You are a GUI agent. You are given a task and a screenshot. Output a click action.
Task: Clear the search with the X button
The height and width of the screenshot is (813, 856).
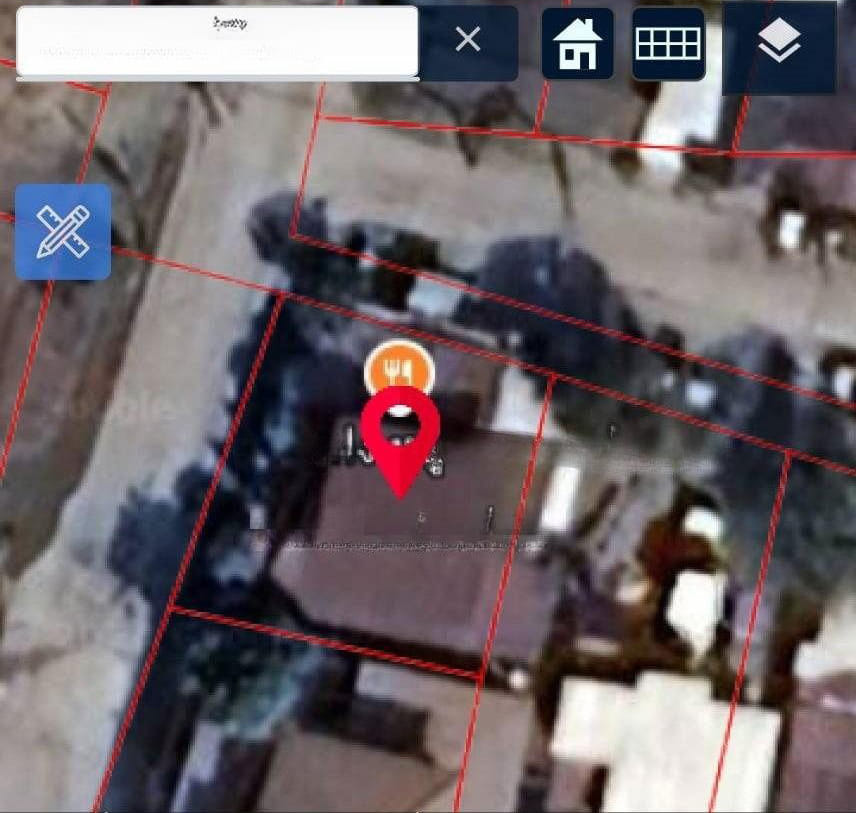coord(467,40)
